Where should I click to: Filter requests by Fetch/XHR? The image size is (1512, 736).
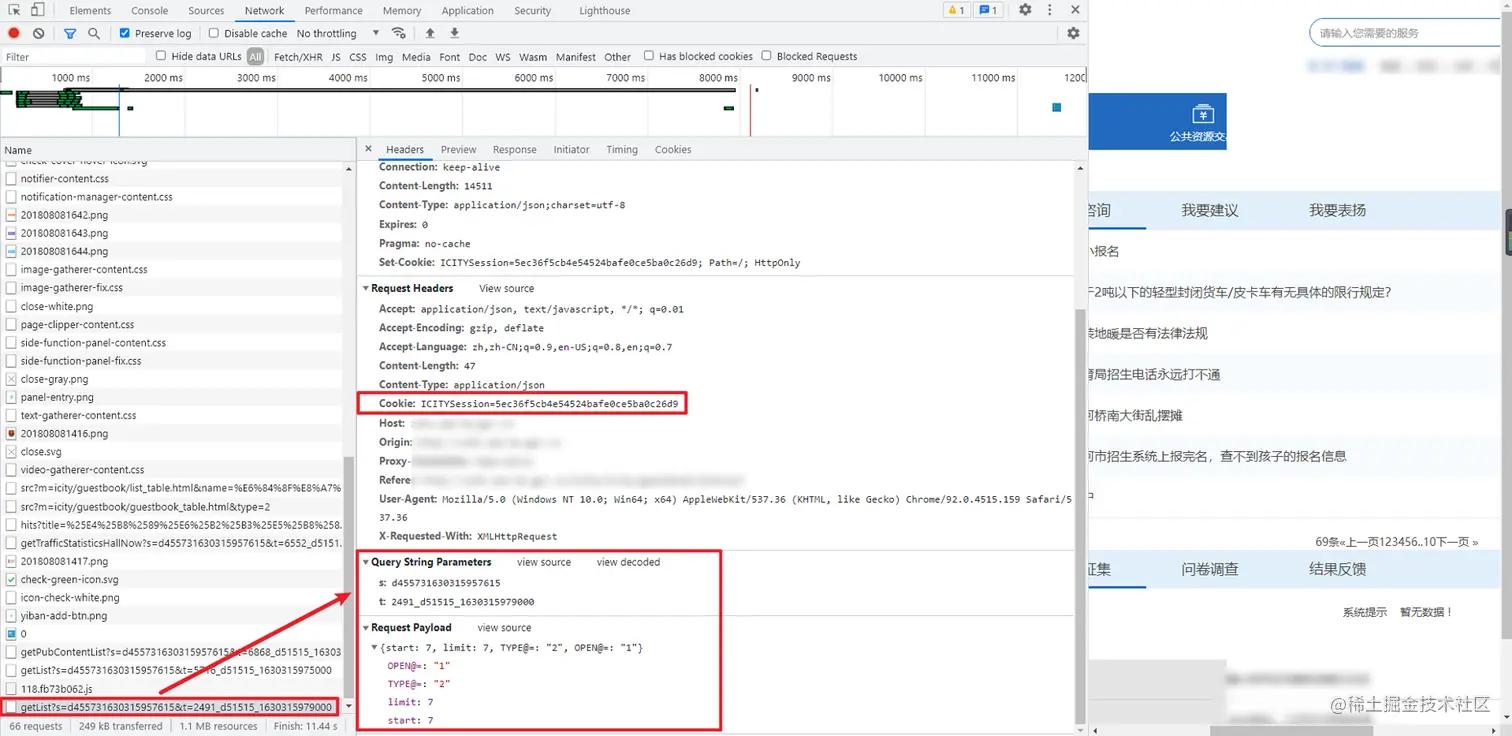(298, 57)
